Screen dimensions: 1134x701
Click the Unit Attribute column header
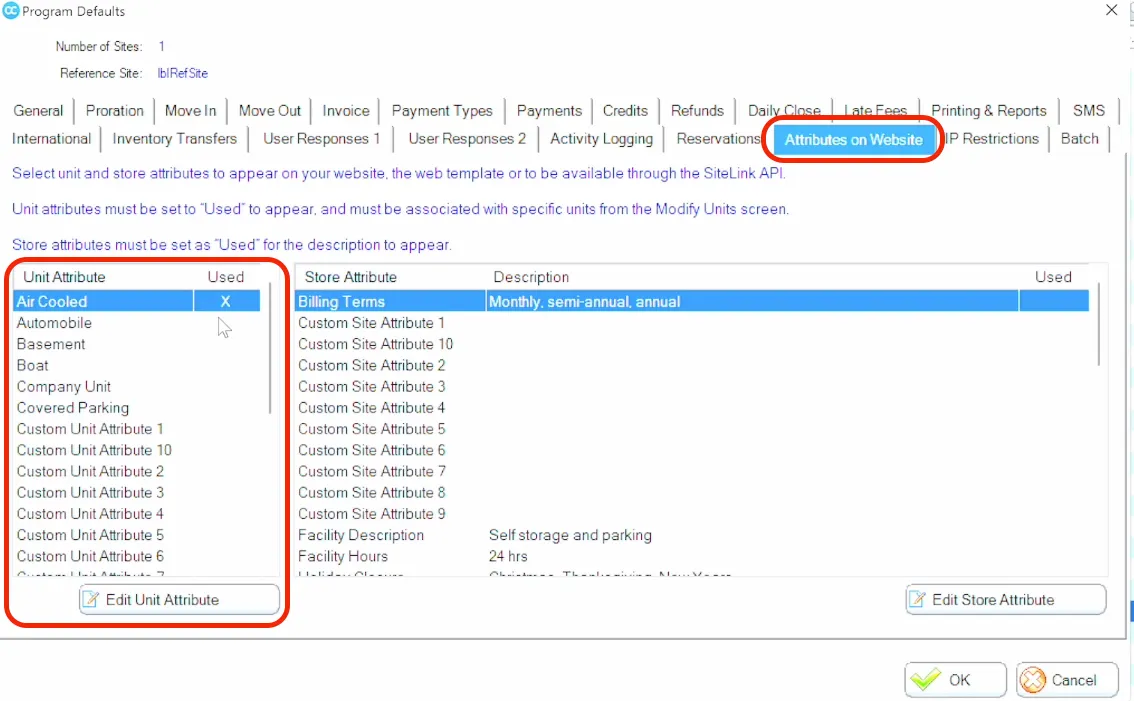[64, 277]
